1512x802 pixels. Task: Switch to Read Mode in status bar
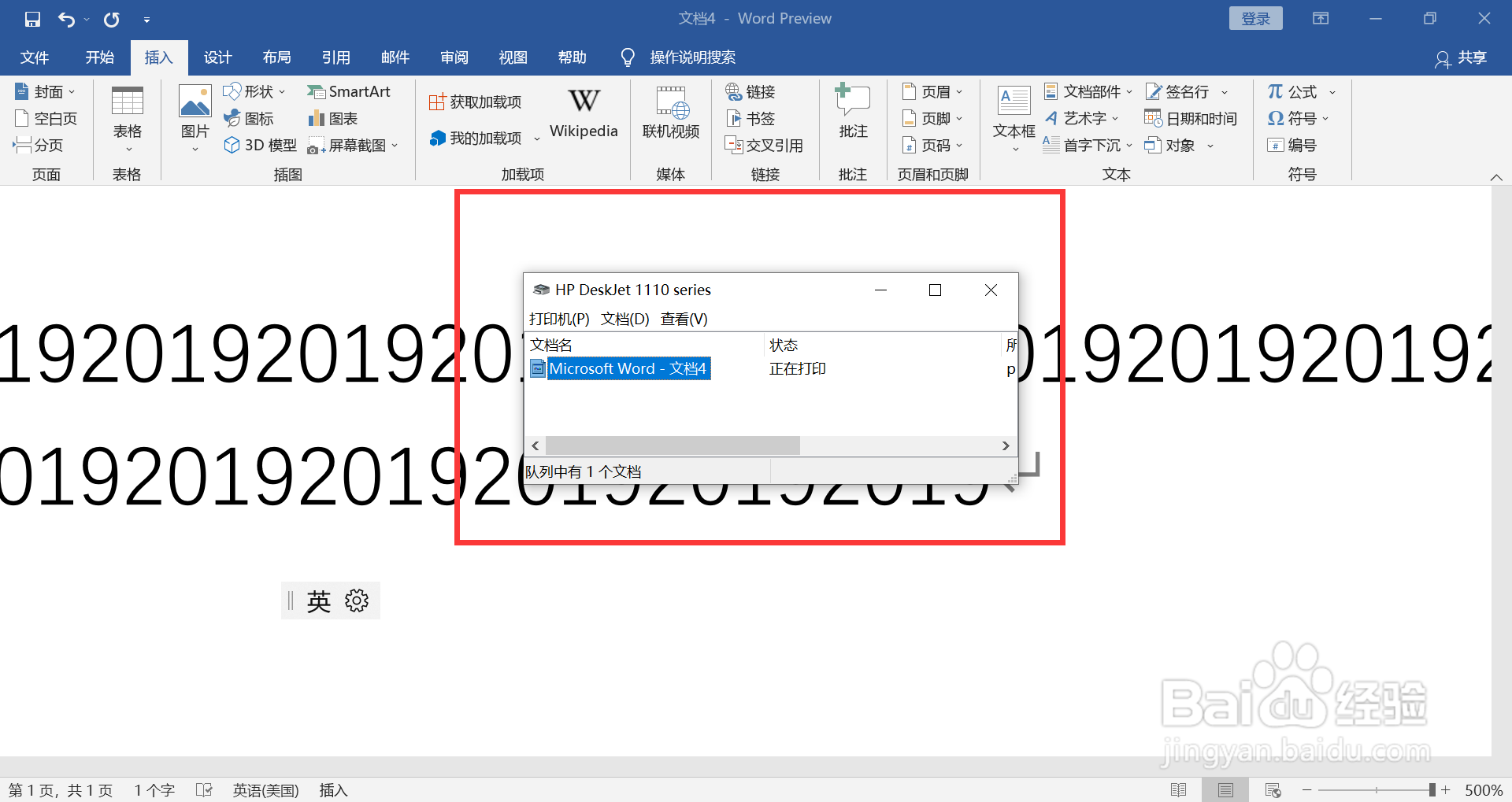tap(1179, 789)
